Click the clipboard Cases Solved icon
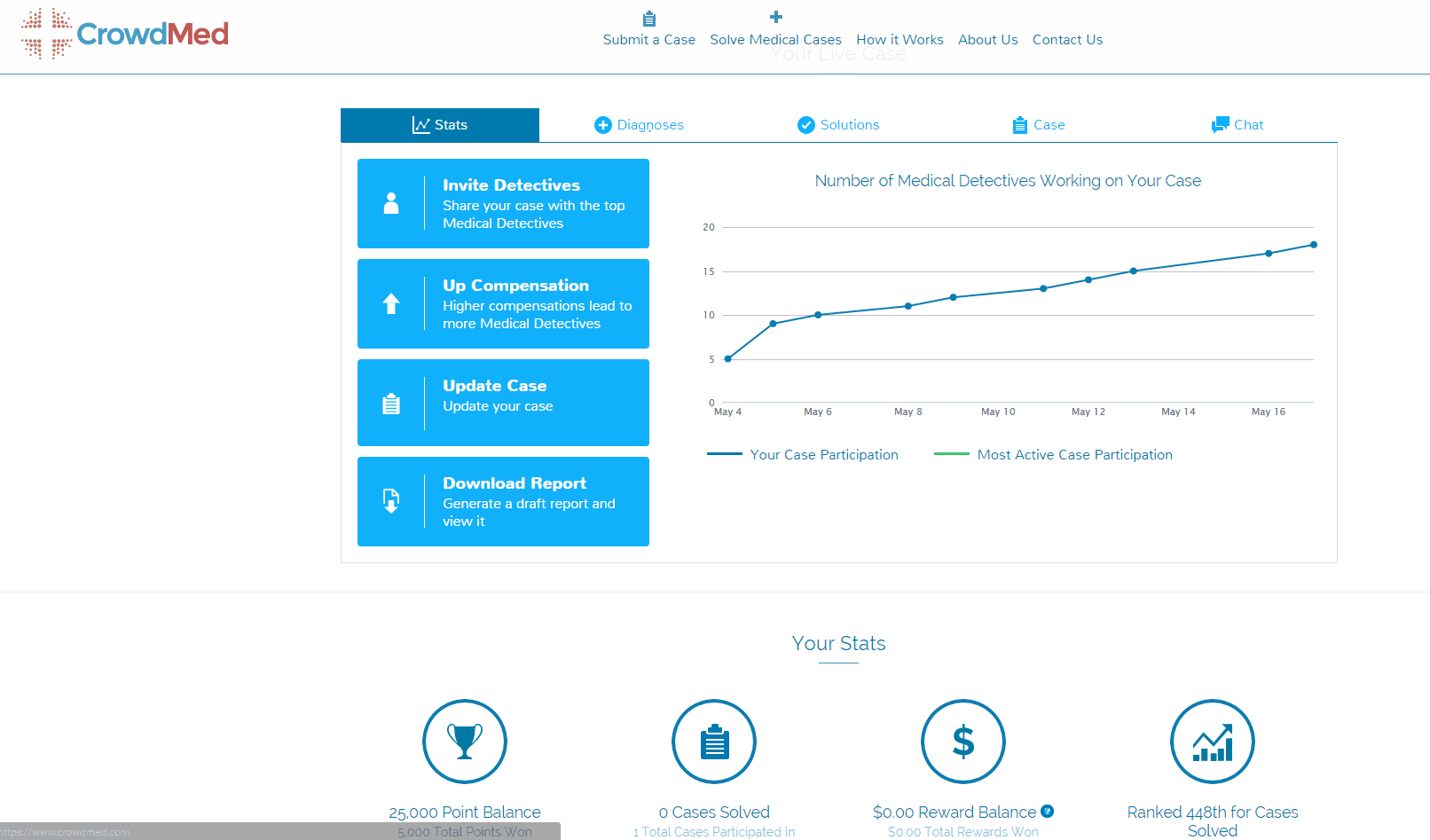Screen dimensions: 1430x840 point(713,742)
